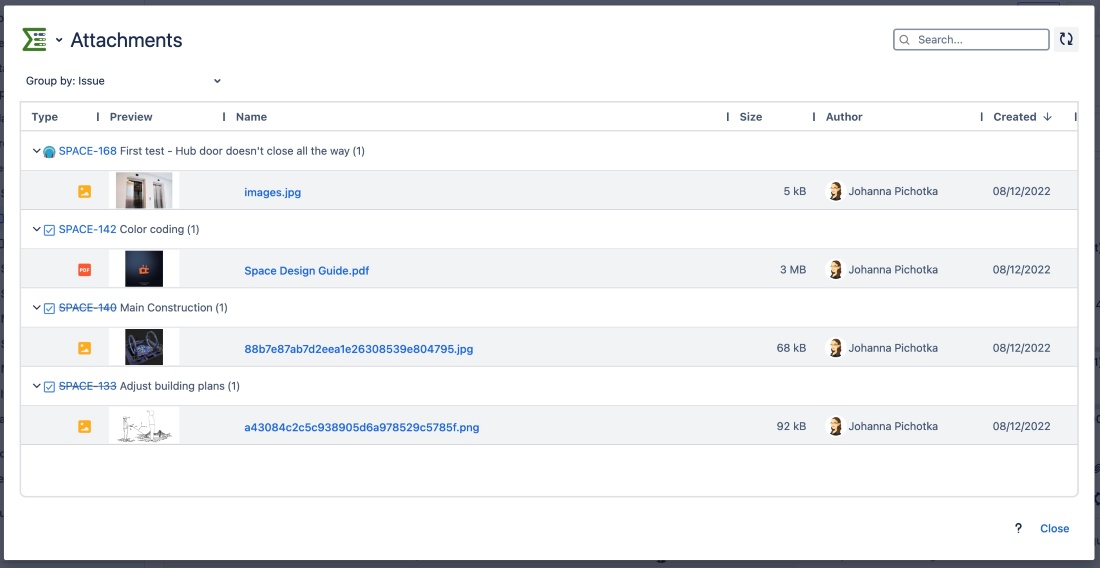Click the 'Adjust building plans (1)' group title

click(x=180, y=386)
